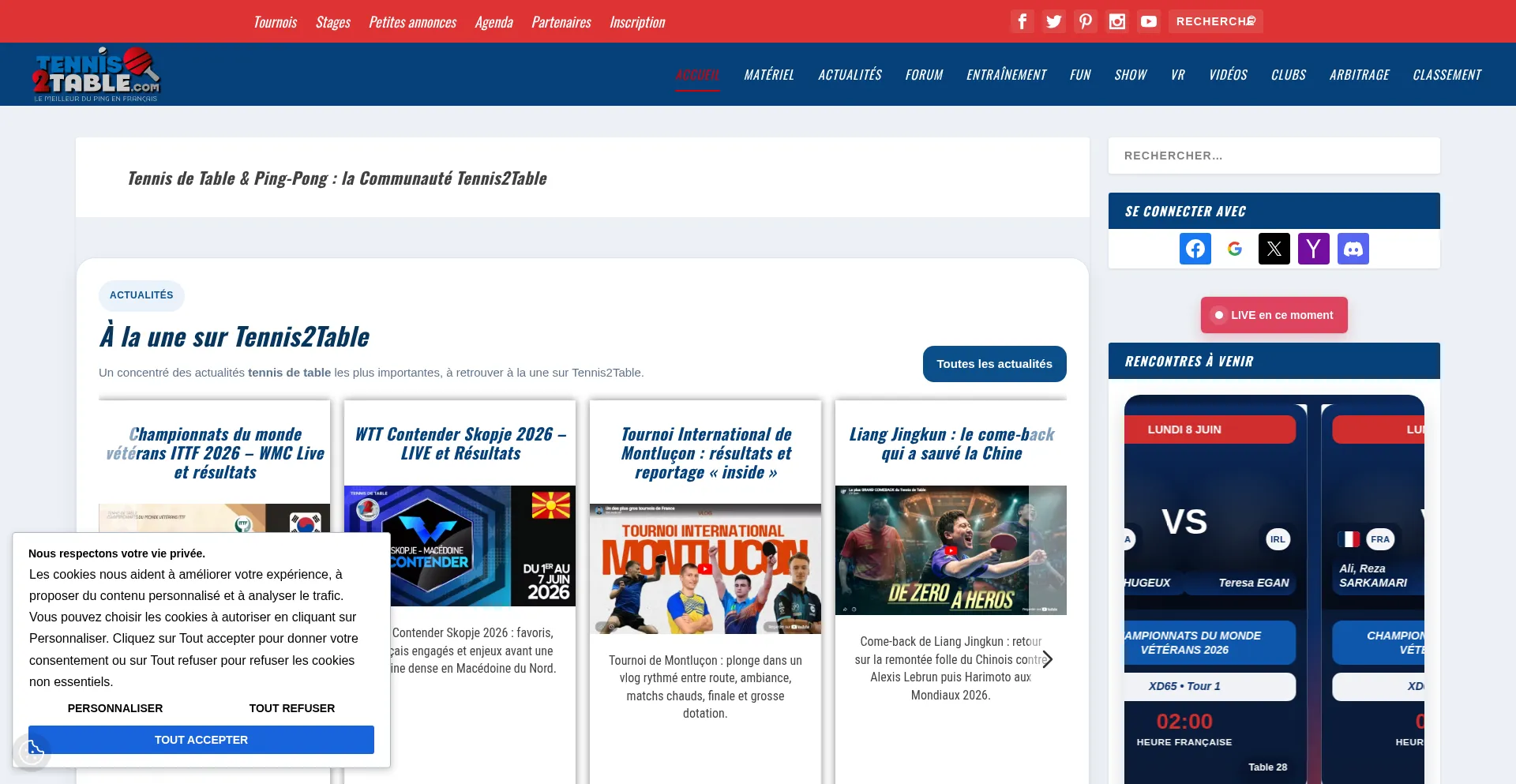Open the Facebook page icon in top bar

coord(1023,21)
